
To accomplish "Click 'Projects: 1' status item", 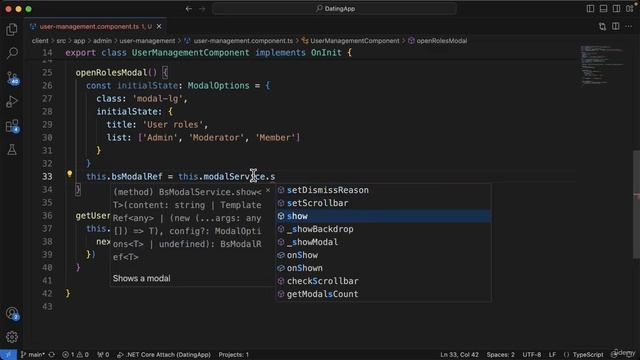I will click(233, 355).
